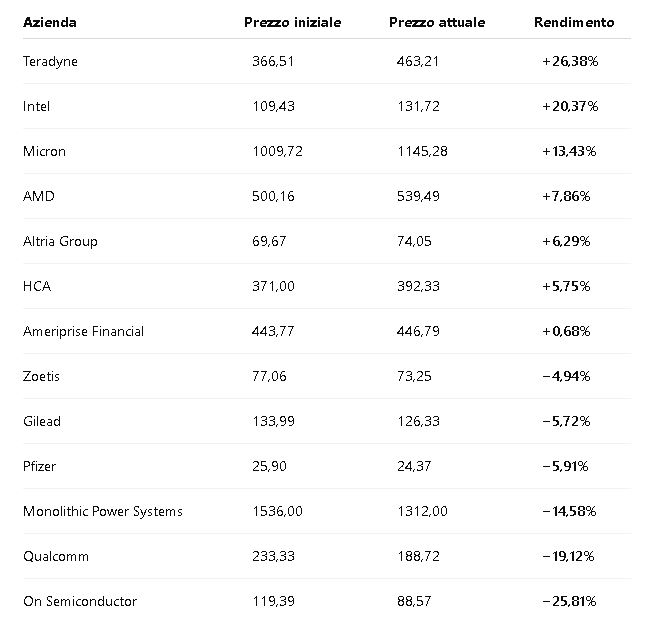This screenshot has height=636, width=648.
Task: Click the Ameriprise Financial row name
Action: pyautogui.click(x=83, y=331)
